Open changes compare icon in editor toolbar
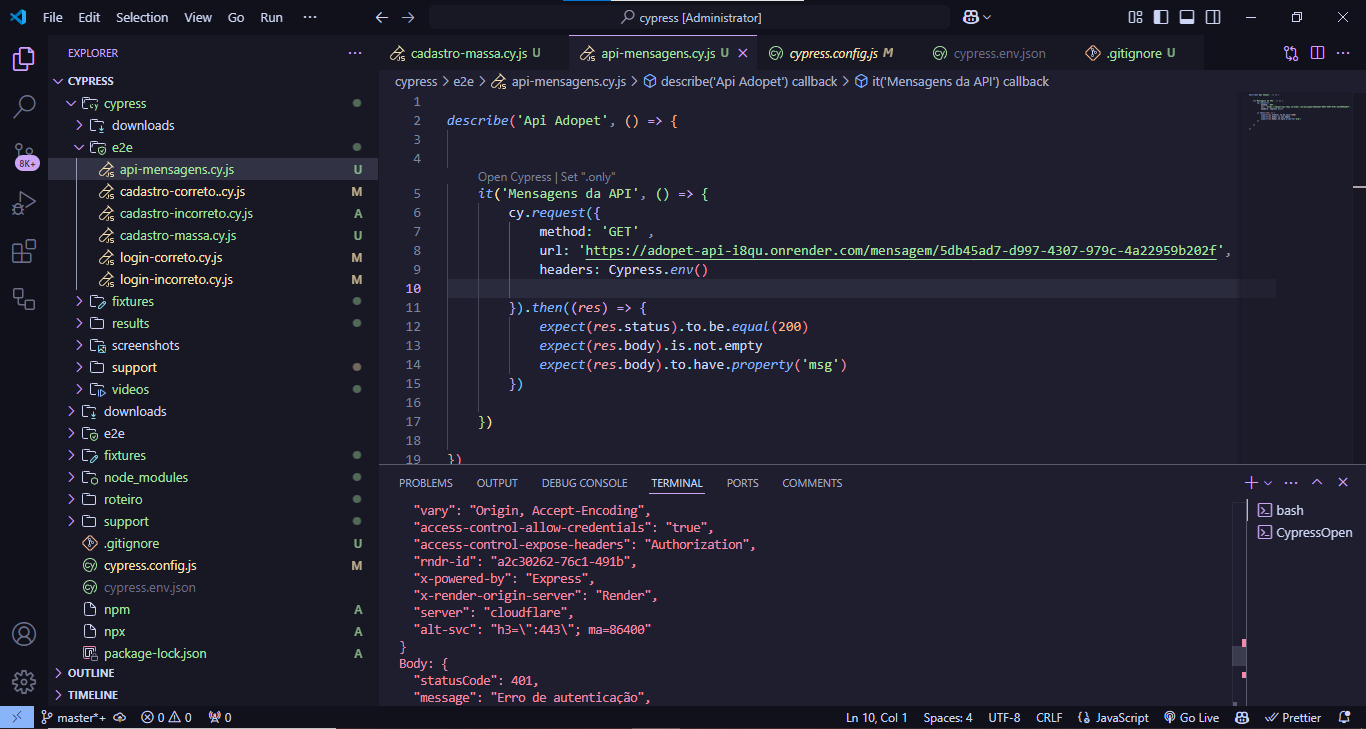 tap(1291, 53)
